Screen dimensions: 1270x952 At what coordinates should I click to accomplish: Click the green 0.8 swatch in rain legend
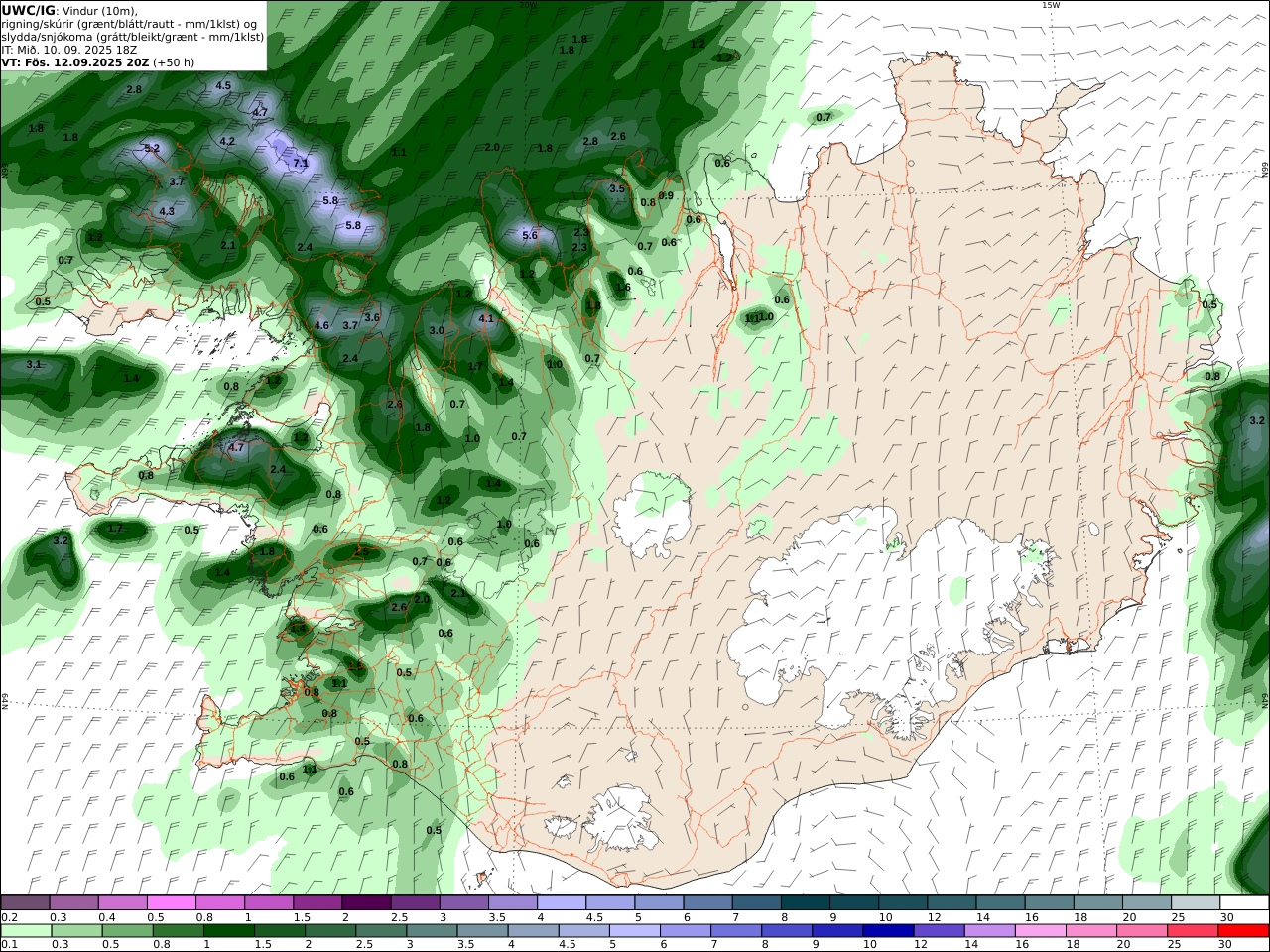tap(179, 930)
